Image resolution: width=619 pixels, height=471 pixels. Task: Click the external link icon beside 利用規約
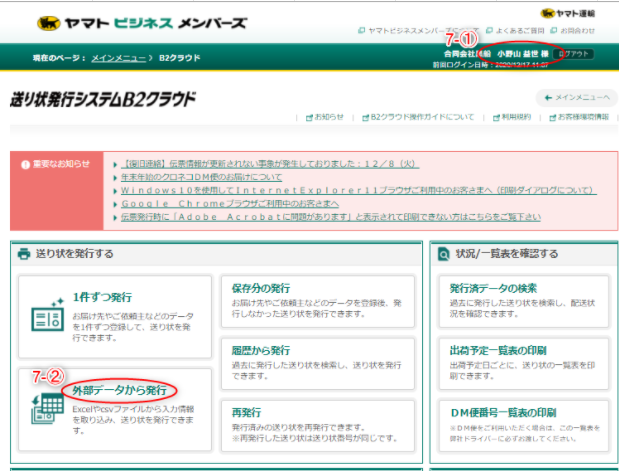496,118
